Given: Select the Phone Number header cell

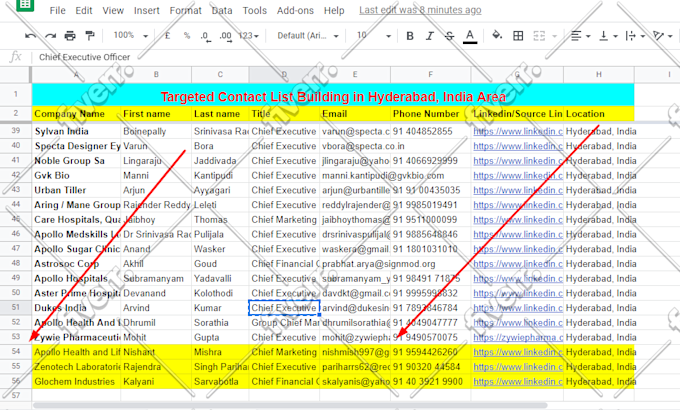Looking at the screenshot, I should [430, 114].
